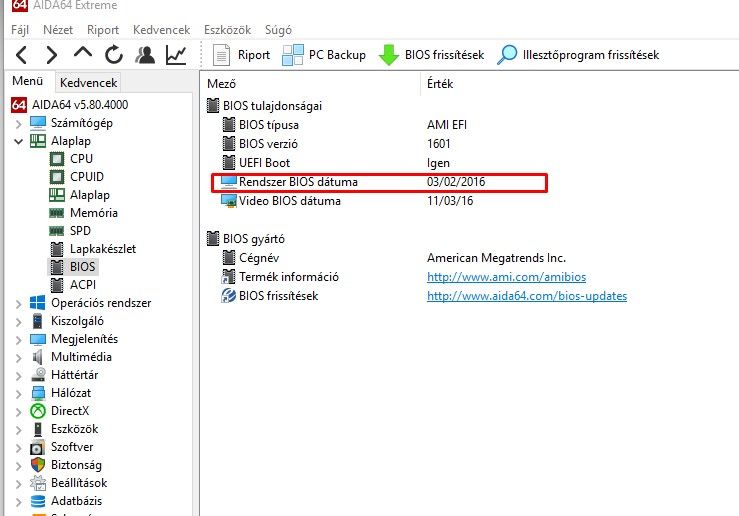Click the Háttértár disk drive icon

coord(38,375)
